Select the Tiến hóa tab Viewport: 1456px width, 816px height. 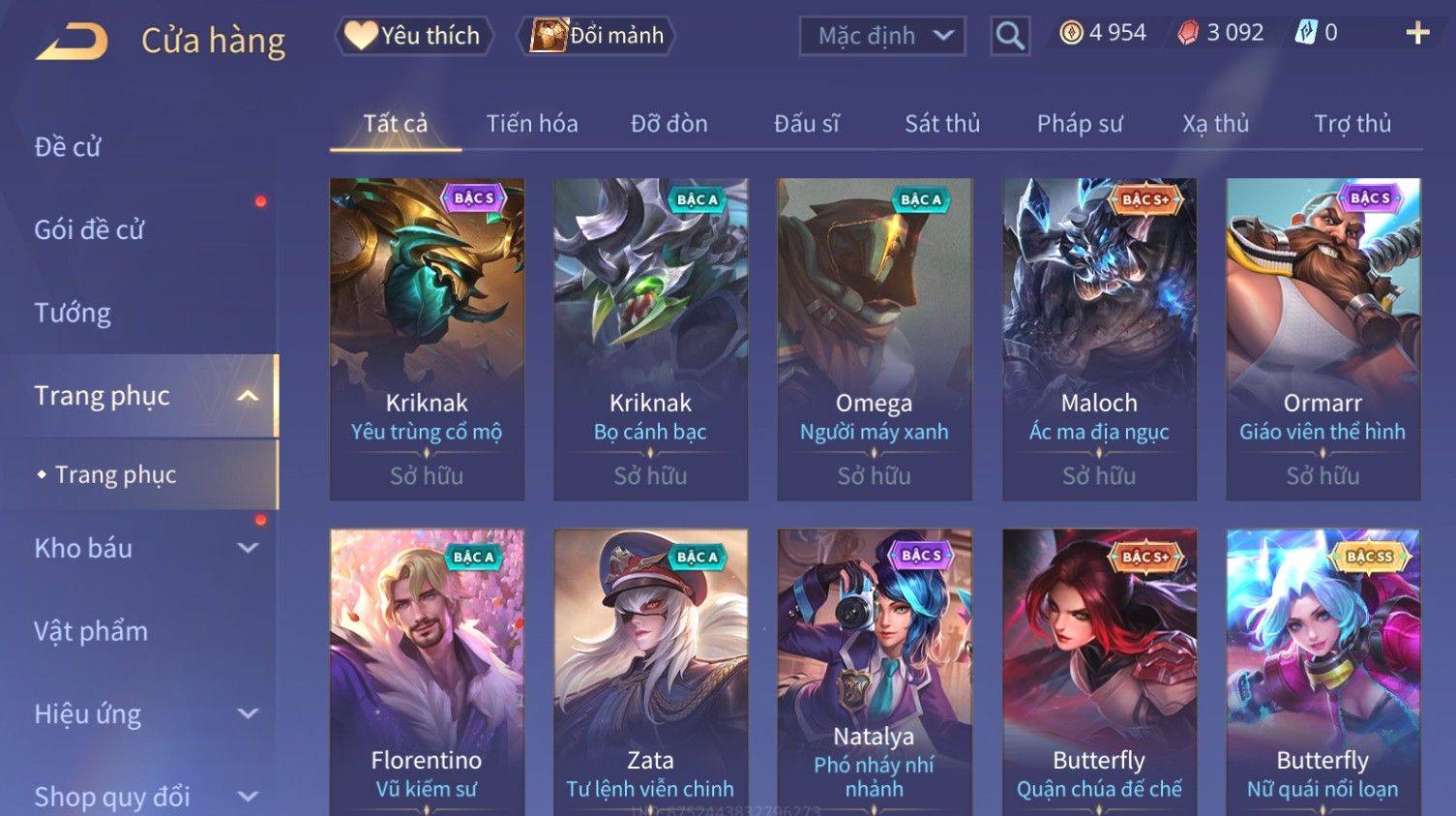point(532,124)
